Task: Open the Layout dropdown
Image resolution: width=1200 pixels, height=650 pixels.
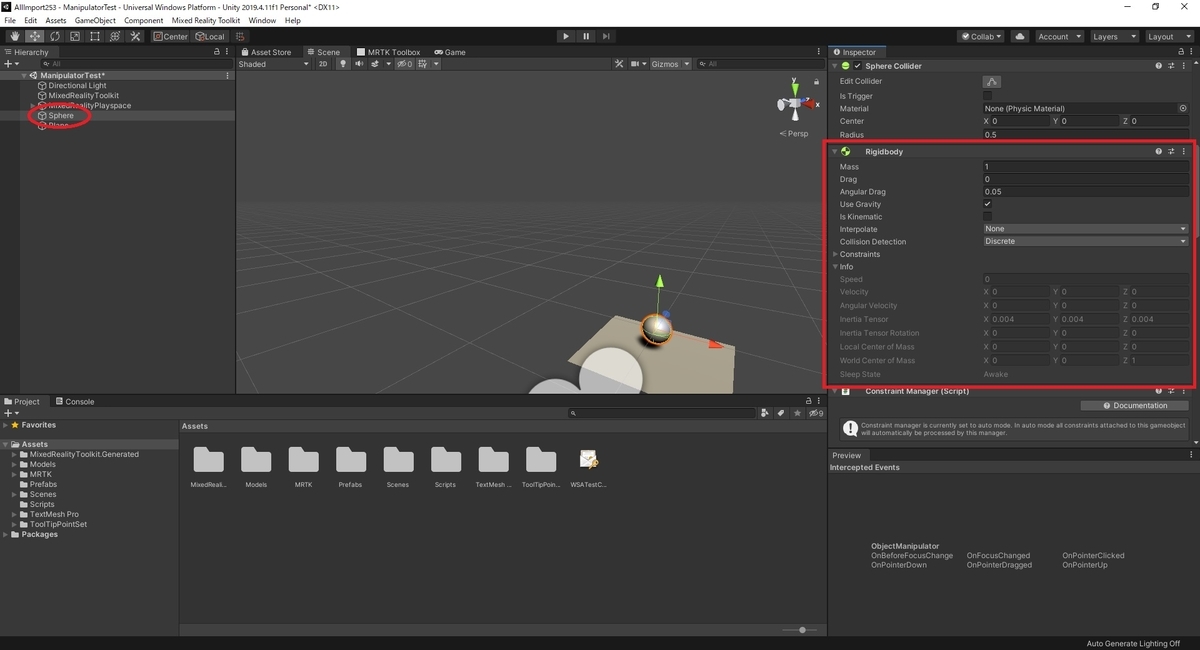Action: 1168,37
